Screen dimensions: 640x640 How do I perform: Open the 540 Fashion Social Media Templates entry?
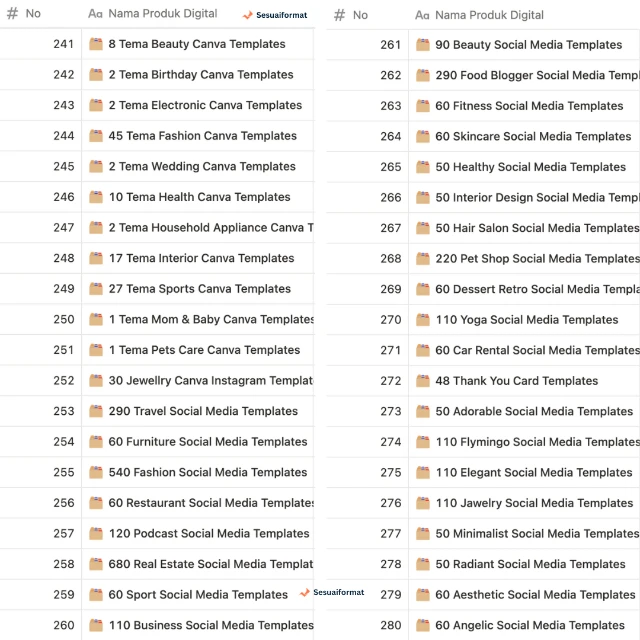tap(207, 472)
